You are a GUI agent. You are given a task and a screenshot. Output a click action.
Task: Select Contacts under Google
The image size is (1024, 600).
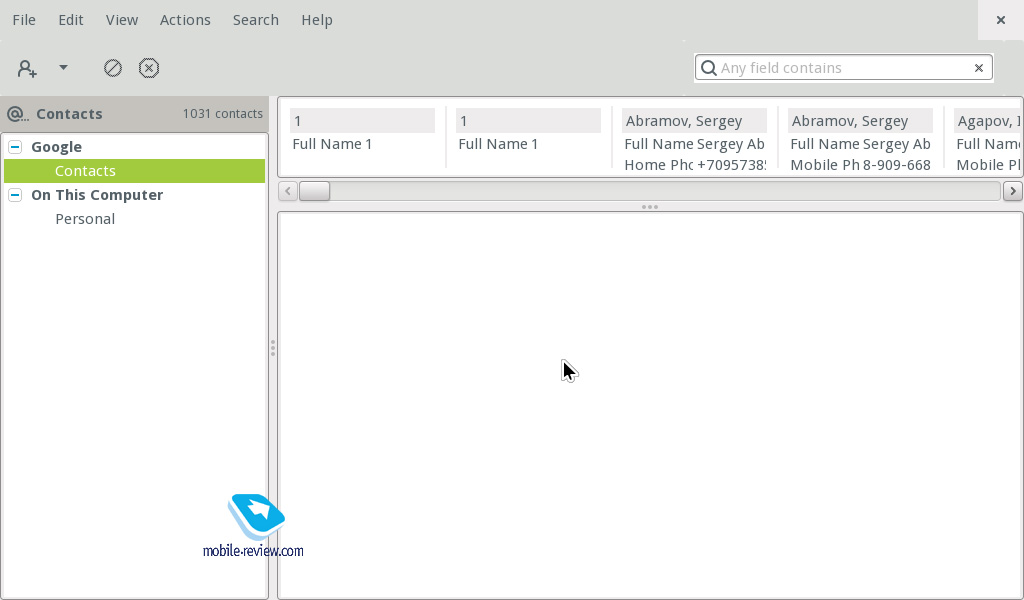[x=85, y=171]
